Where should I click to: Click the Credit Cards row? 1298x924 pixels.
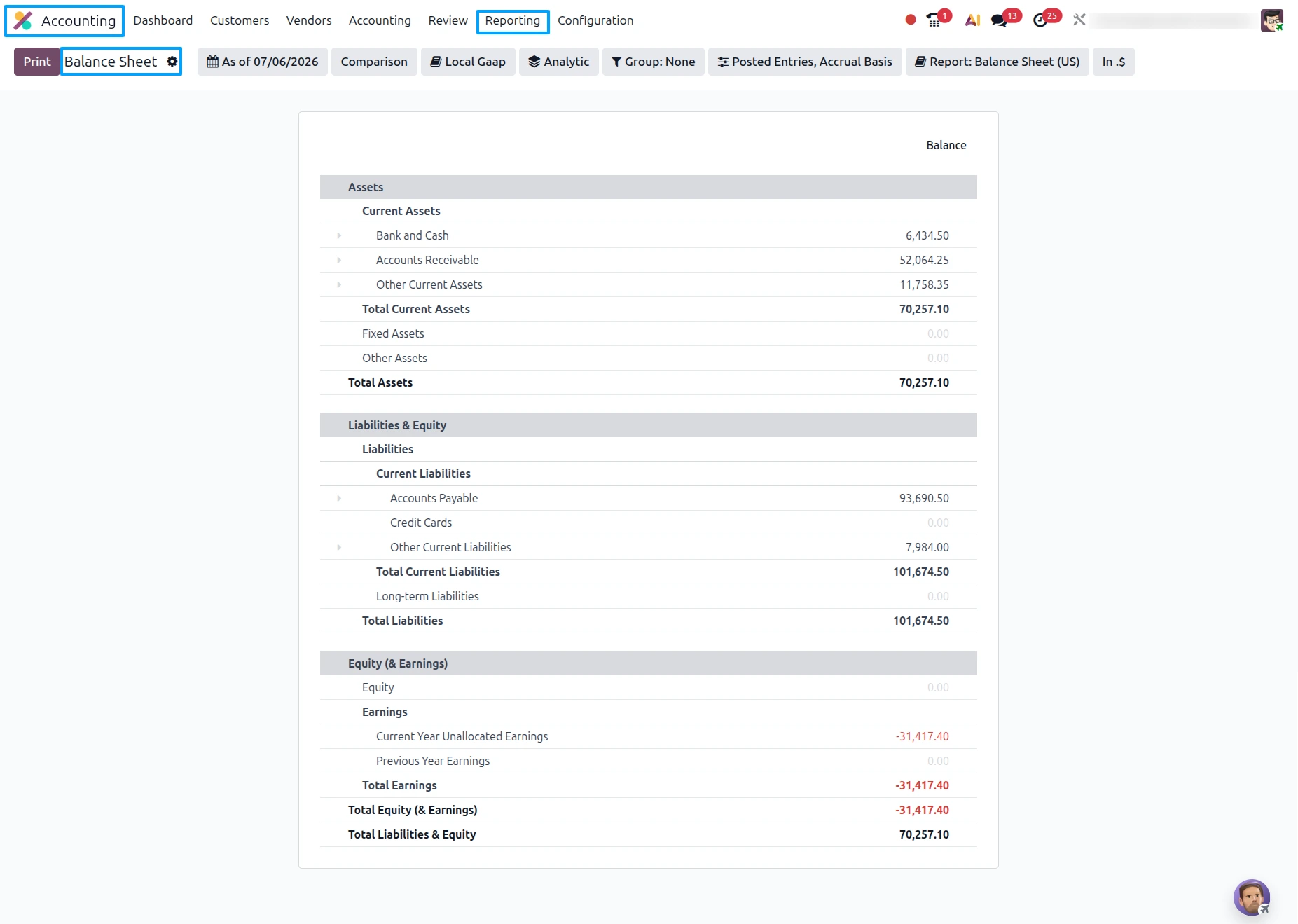pyautogui.click(x=648, y=523)
